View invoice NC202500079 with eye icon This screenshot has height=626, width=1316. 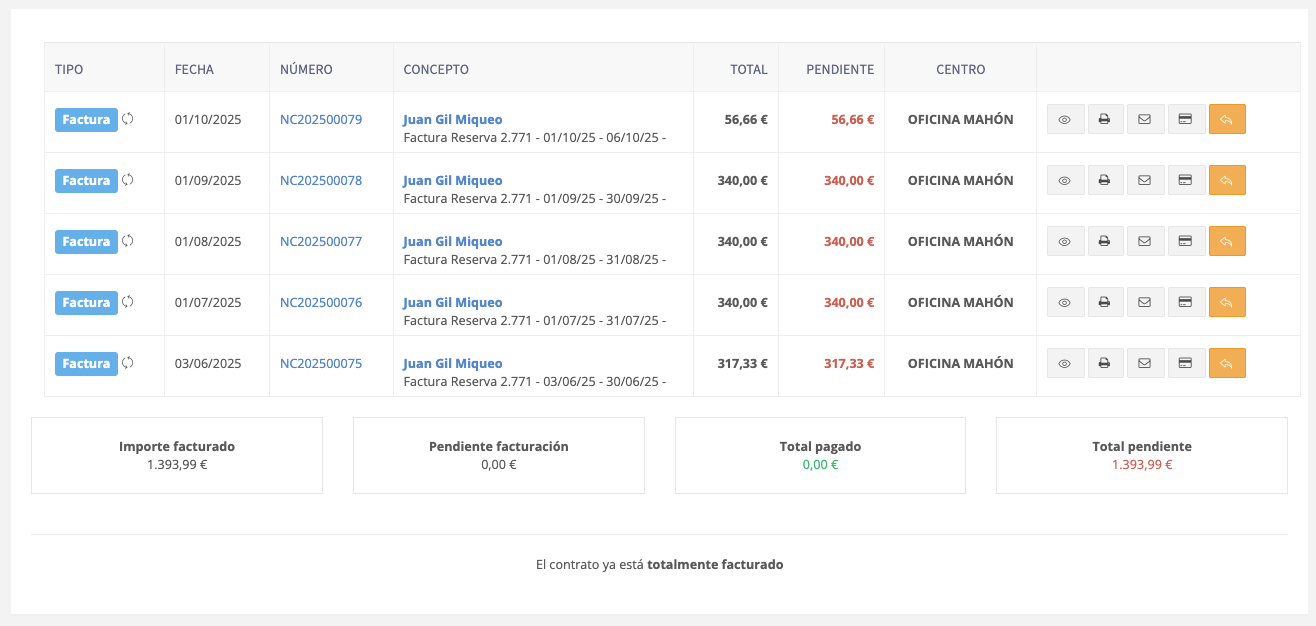tap(1065, 119)
